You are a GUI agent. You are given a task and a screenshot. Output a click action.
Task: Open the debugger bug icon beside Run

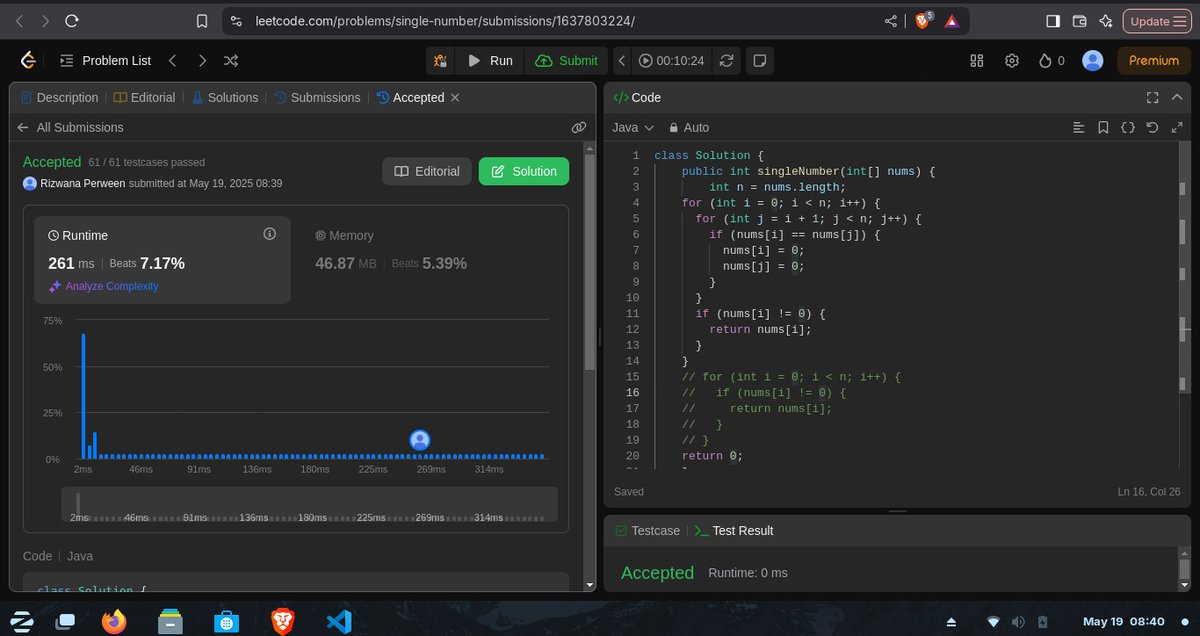pos(440,61)
